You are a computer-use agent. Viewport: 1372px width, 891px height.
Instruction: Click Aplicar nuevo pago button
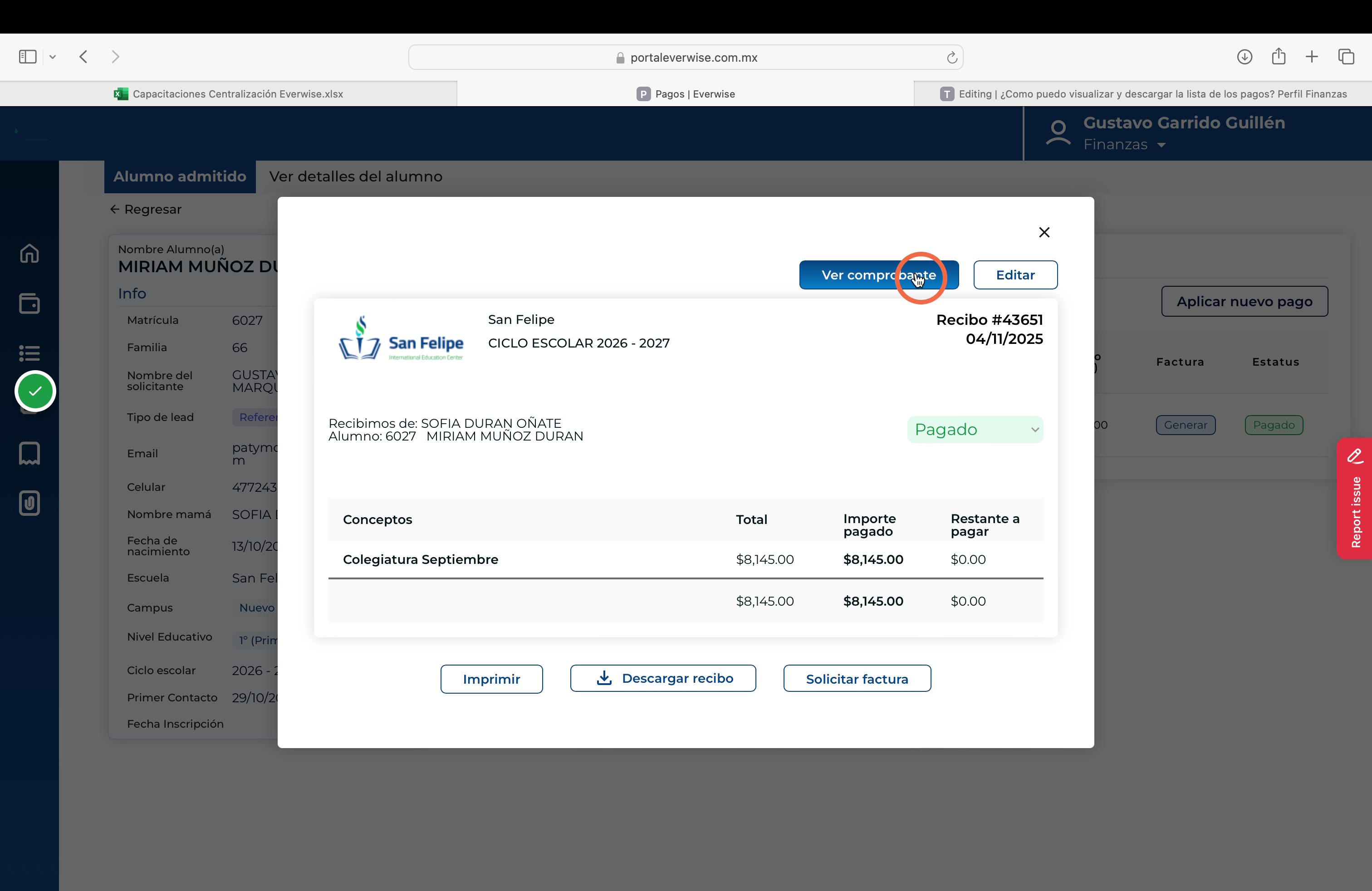1244,301
